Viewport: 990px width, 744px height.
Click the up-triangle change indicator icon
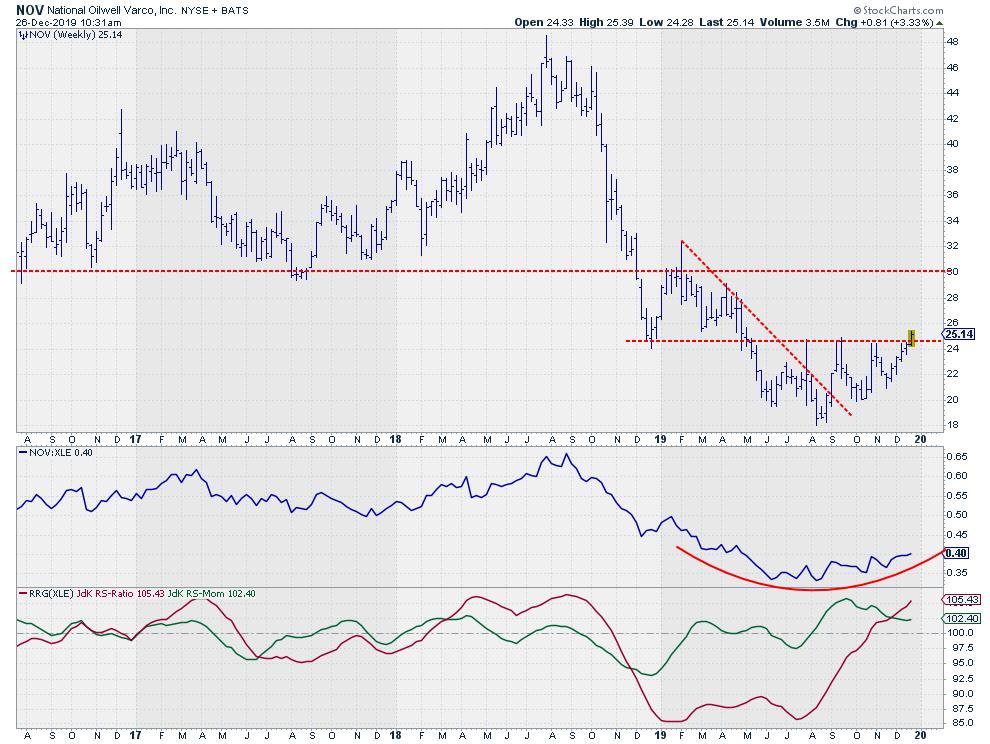939,23
